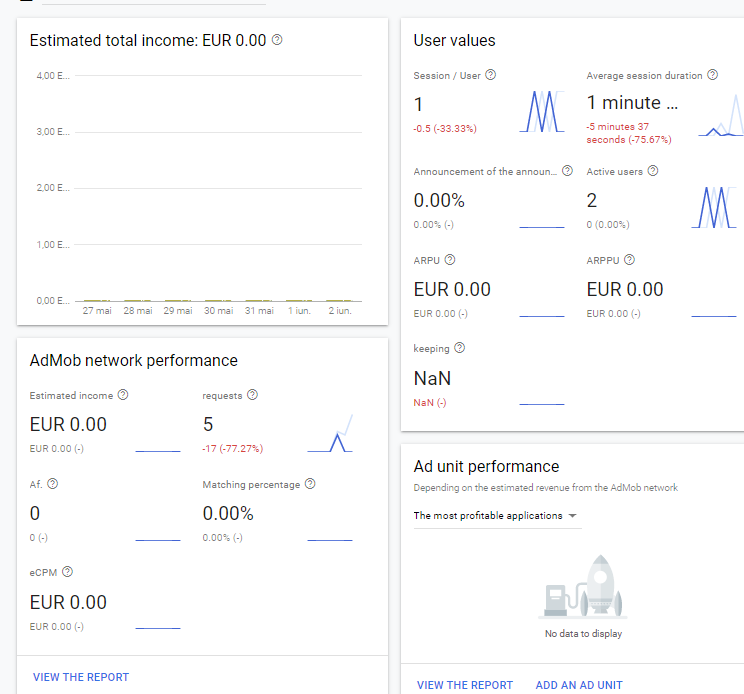
Task: Click the Active users sparkline chart
Action: (714, 208)
